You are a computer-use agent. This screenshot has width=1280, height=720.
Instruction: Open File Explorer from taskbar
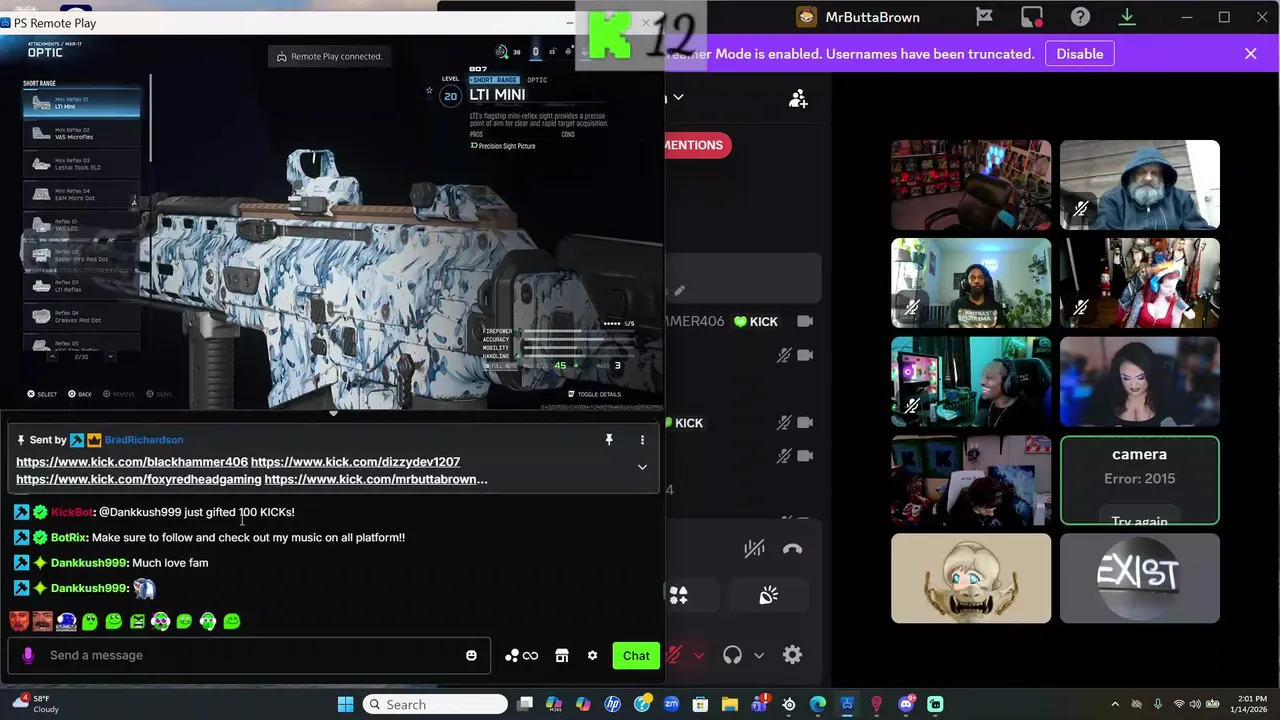tap(730, 704)
